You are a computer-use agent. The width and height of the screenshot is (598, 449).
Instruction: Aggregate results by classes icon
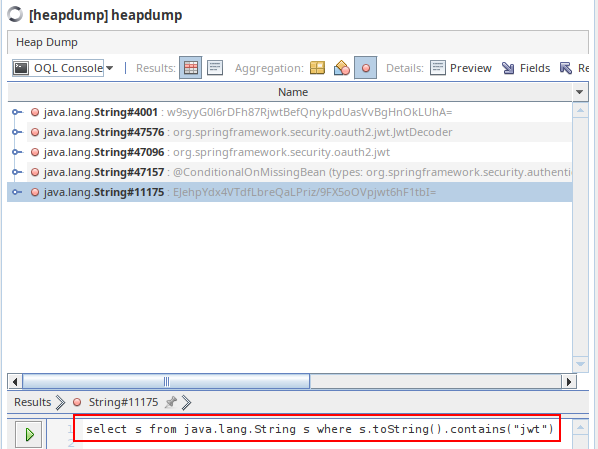[341, 68]
